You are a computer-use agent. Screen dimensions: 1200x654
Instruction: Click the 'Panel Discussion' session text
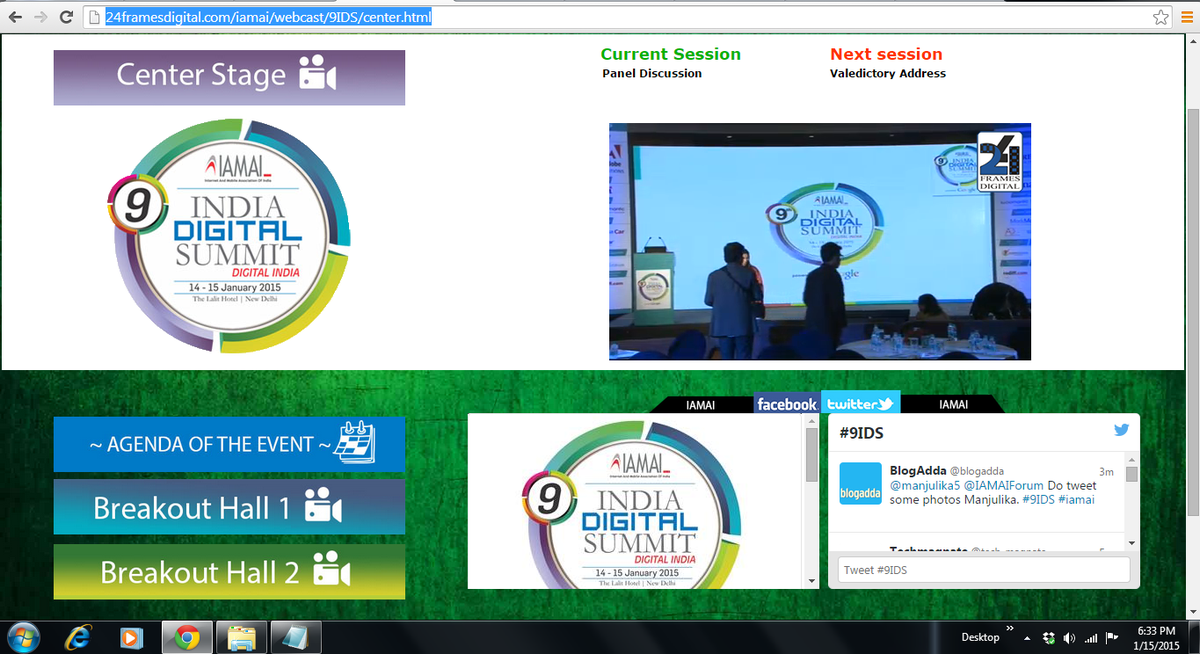click(x=652, y=74)
